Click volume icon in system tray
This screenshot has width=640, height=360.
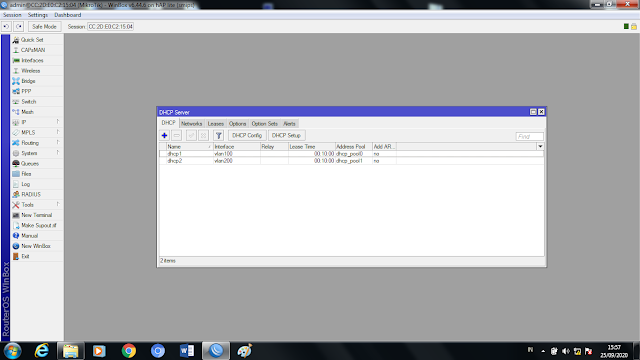coord(566,351)
